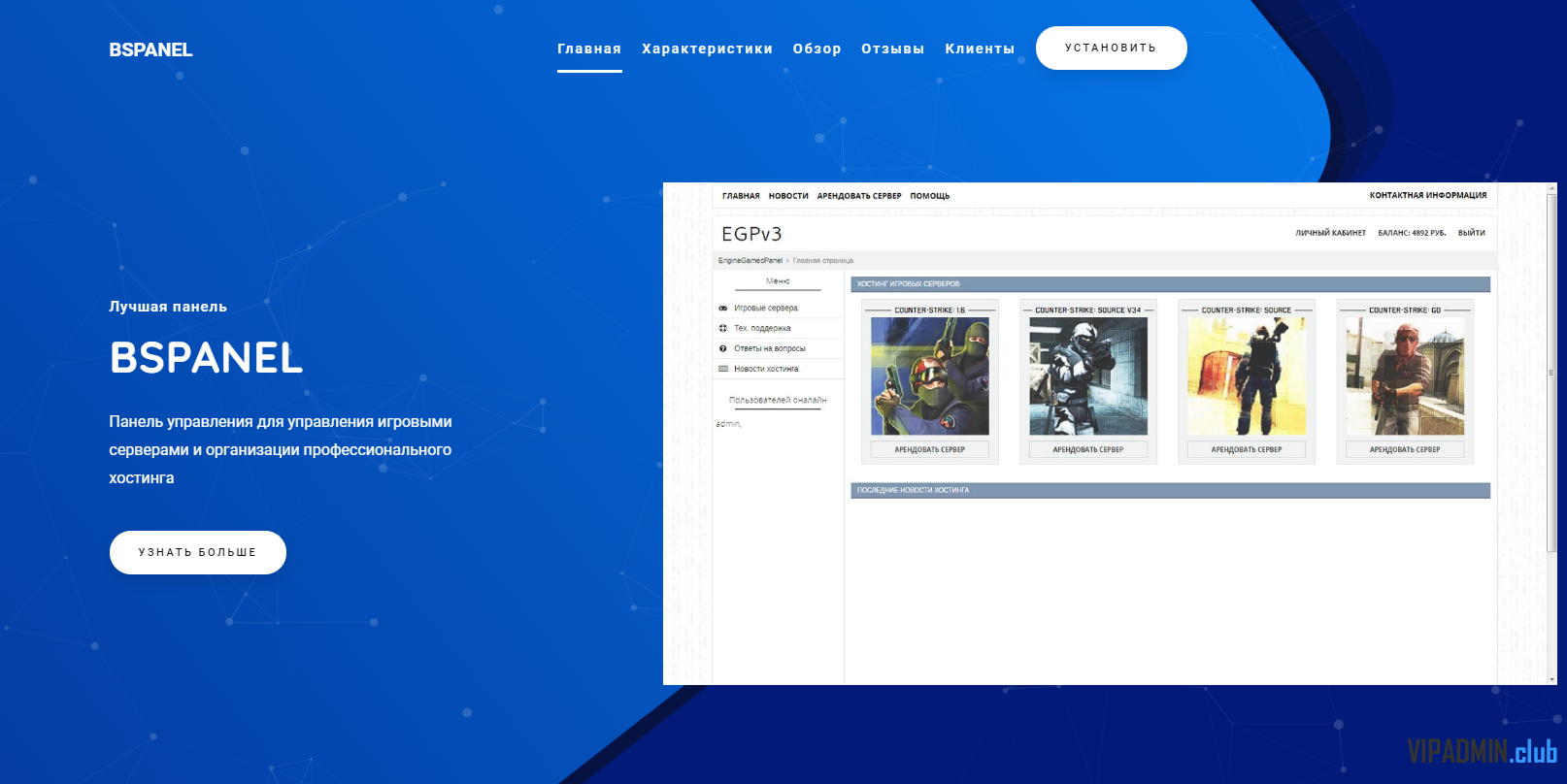Open the Обзор navigation item
Viewport: 1567px width, 784px height.
pos(817,49)
